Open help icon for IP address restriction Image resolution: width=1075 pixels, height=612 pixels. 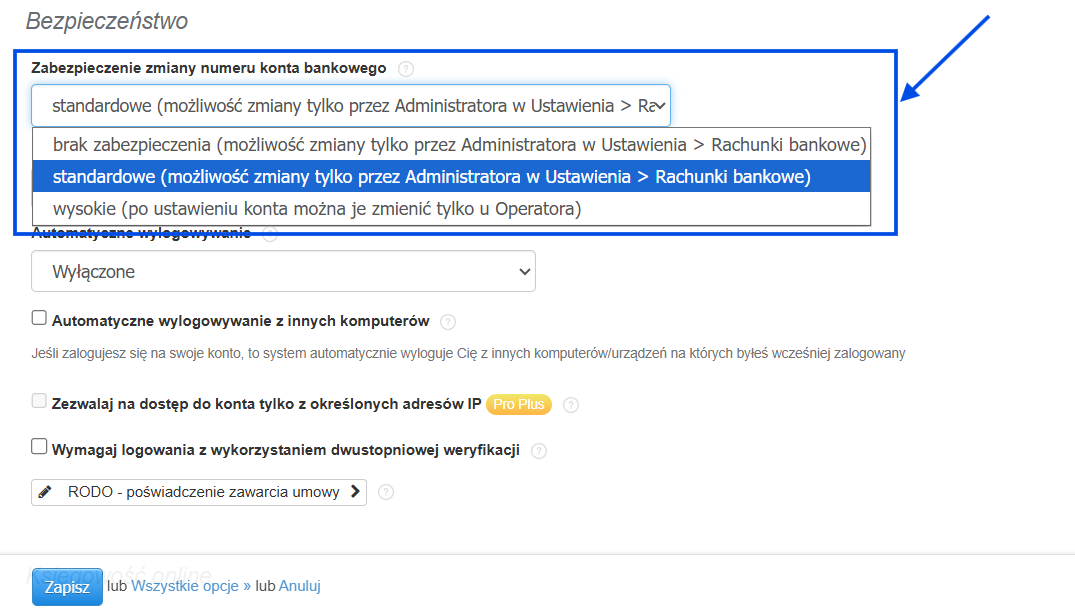[570, 405]
